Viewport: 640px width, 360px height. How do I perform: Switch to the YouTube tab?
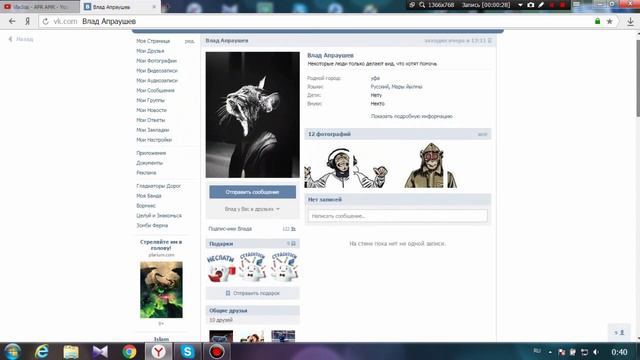click(40, 7)
